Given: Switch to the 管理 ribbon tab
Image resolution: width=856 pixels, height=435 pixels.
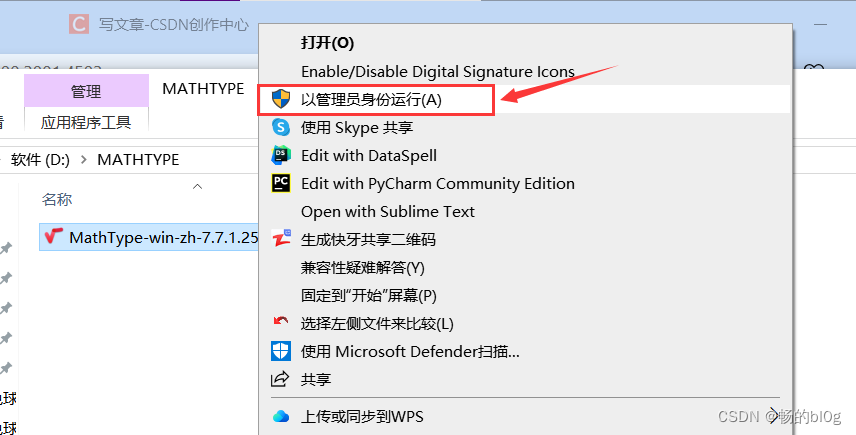Looking at the screenshot, I should (x=86, y=91).
